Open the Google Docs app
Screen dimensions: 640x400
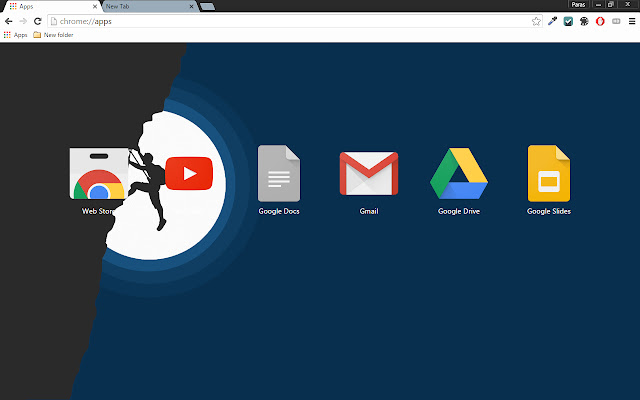[x=279, y=173]
